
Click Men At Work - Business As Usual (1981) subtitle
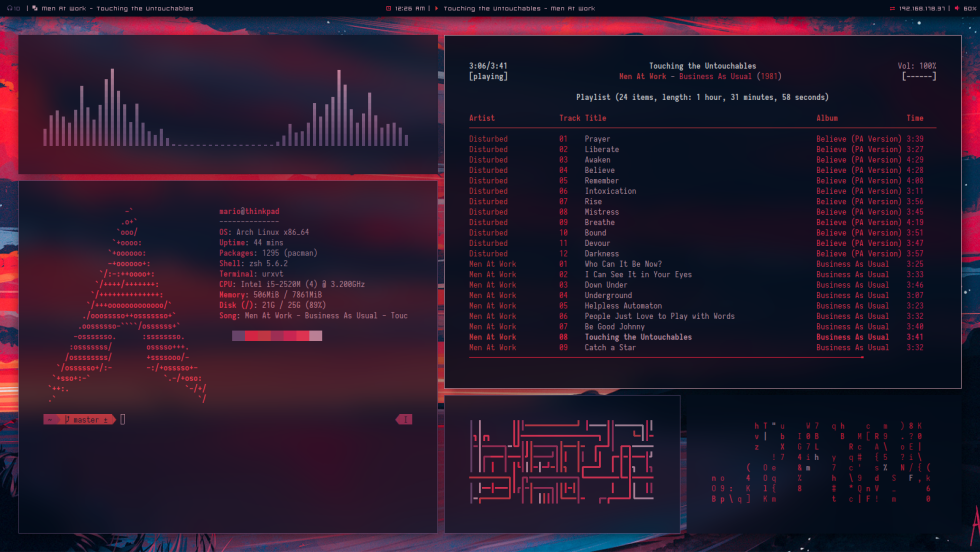click(x=700, y=76)
